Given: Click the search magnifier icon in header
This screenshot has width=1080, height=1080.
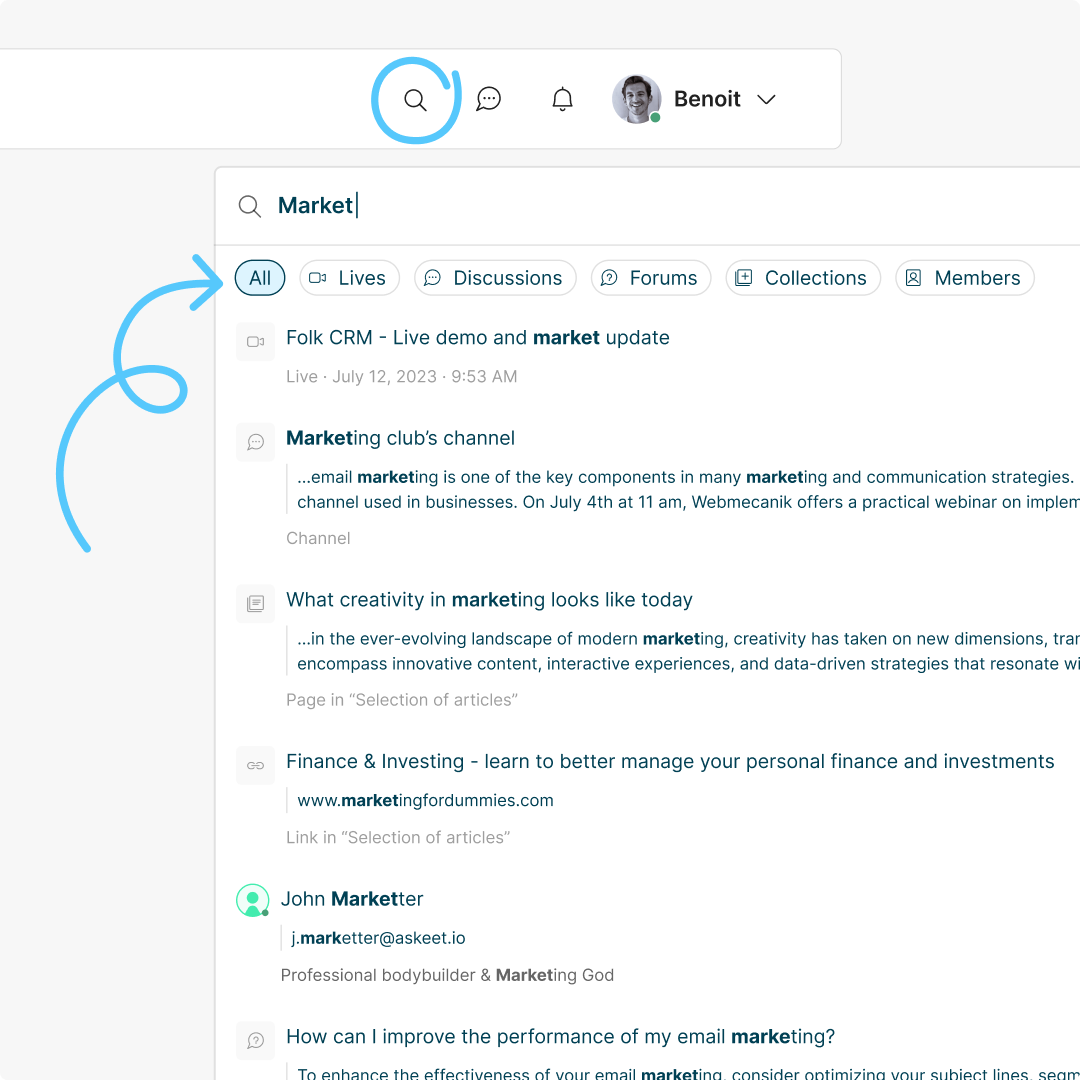Looking at the screenshot, I should click(415, 100).
